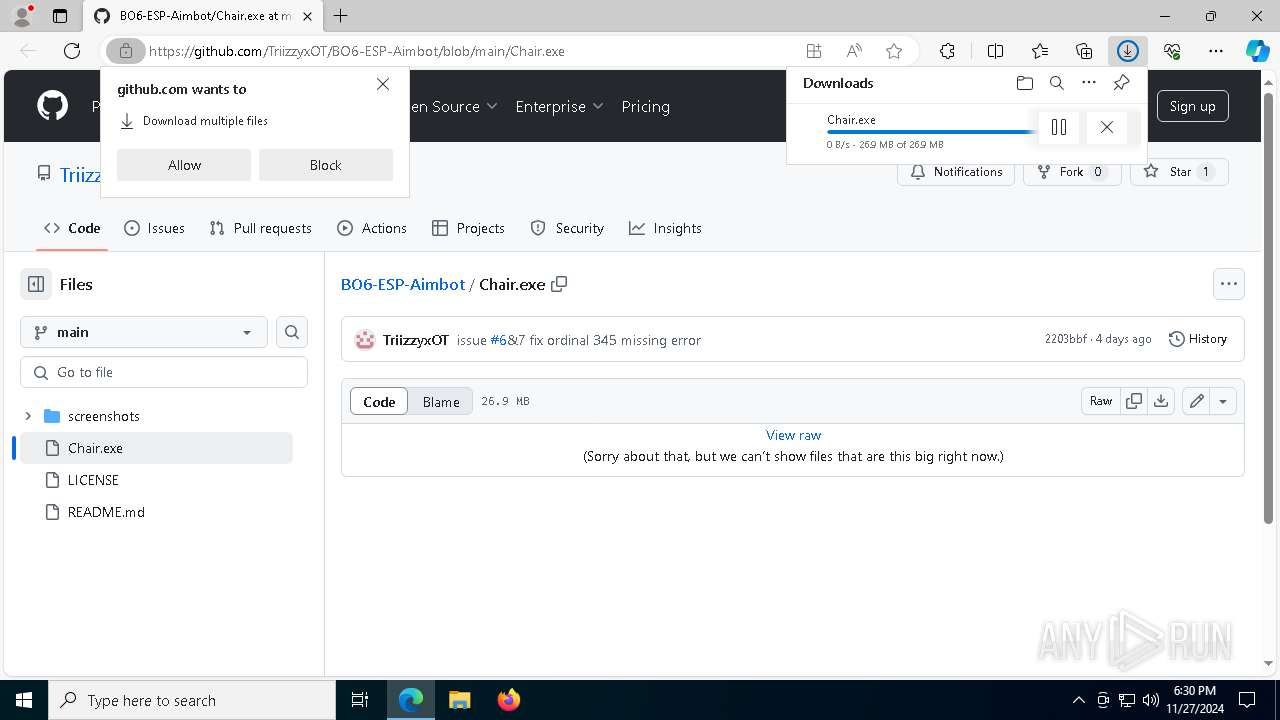Open Collections icon
1280x720 pixels.
tap(1084, 51)
